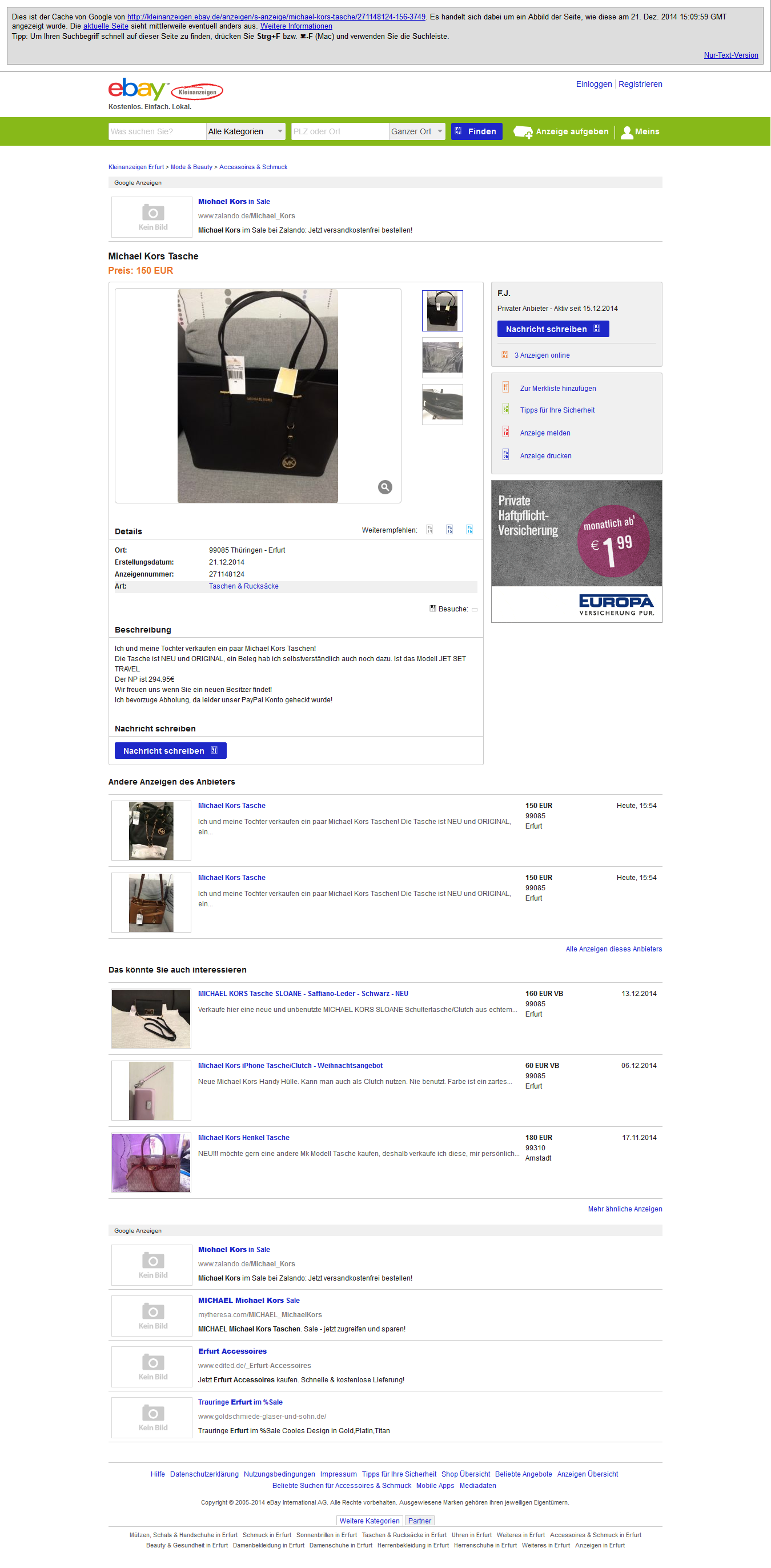Select second bag thumbnail image
Image resolution: width=771 pixels, height=1568 pixels.
tap(443, 357)
